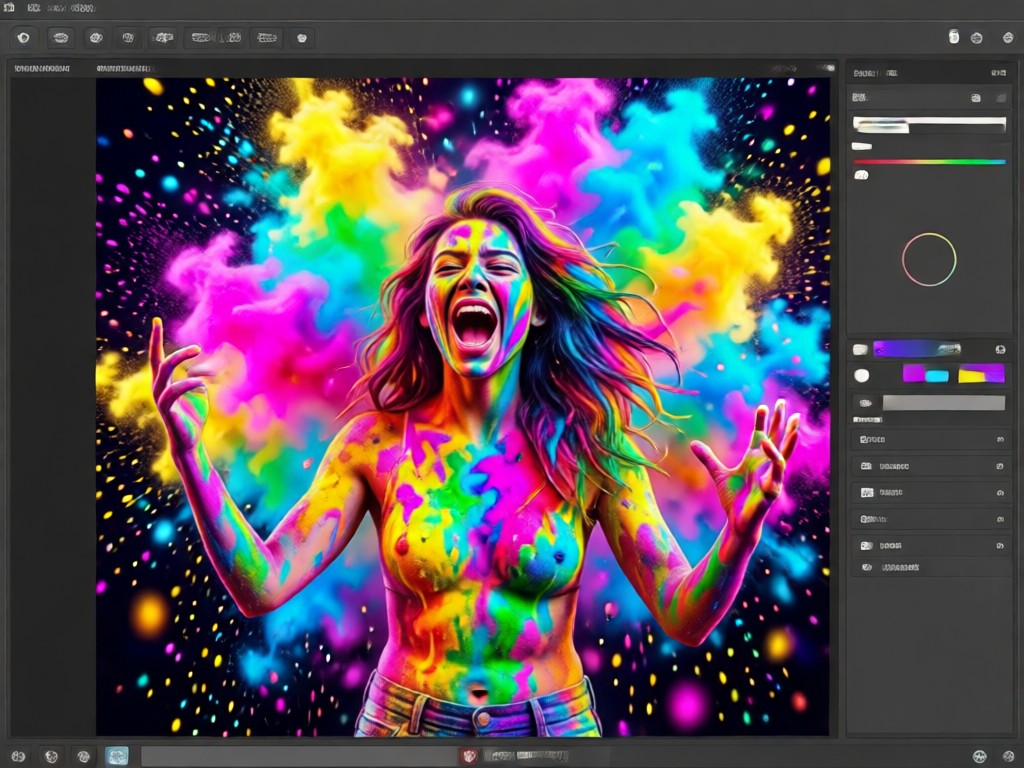Image resolution: width=1024 pixels, height=768 pixels.
Task: Switch to the second document tab above canvas
Action: pyautogui.click(x=124, y=68)
